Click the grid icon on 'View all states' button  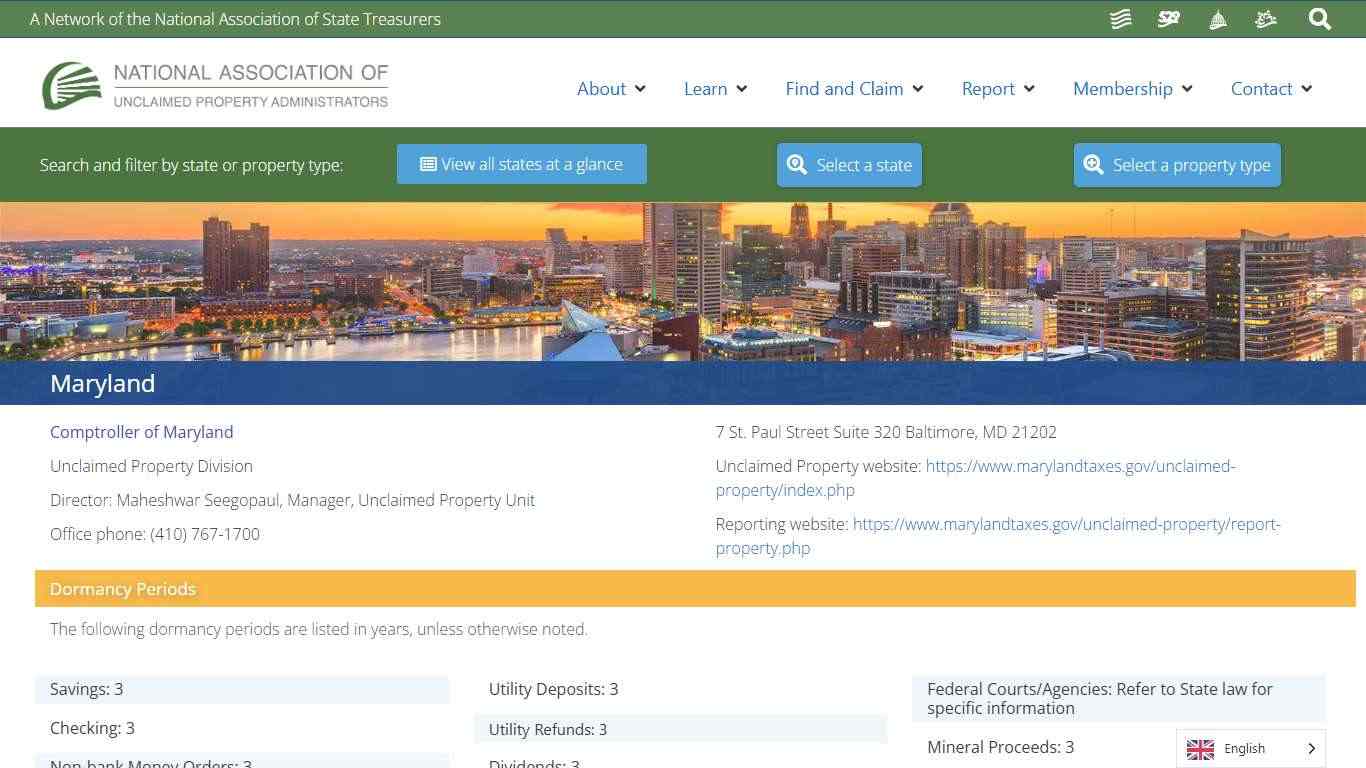429,164
